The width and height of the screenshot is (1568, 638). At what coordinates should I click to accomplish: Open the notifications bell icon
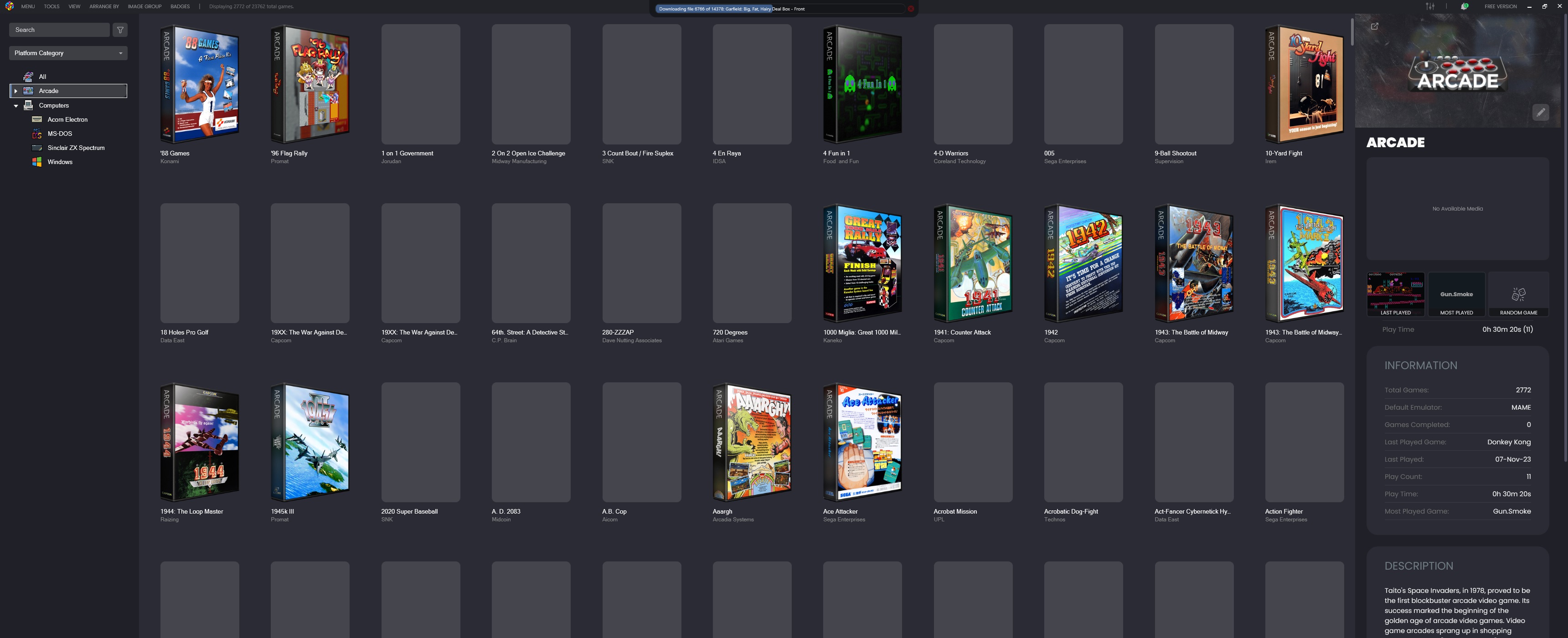coord(1464,6)
